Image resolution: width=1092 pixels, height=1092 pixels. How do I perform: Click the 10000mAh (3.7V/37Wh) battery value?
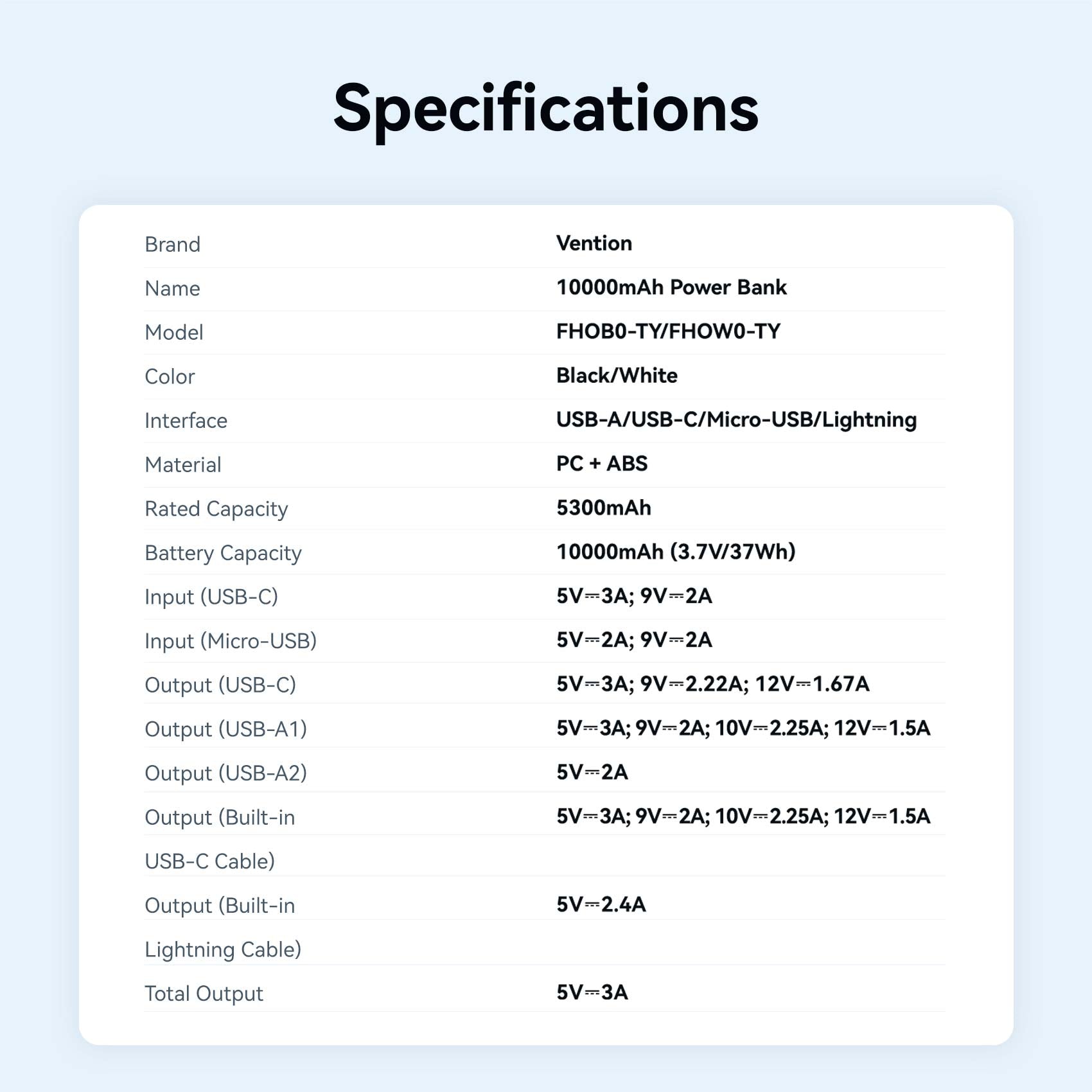pyautogui.click(x=676, y=552)
